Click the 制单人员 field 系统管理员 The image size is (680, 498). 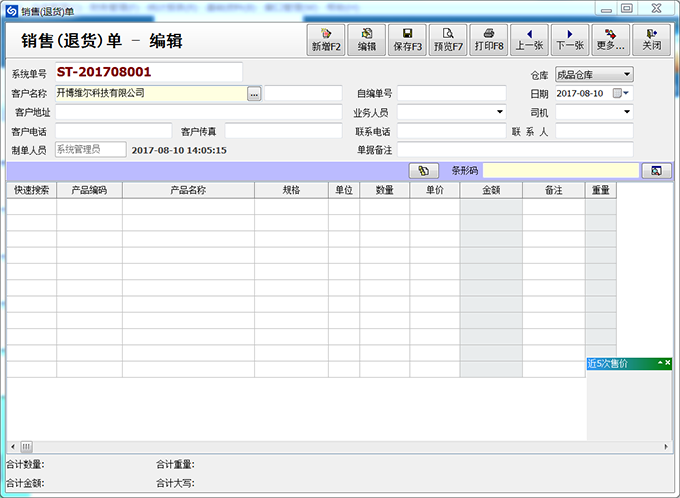point(91,150)
